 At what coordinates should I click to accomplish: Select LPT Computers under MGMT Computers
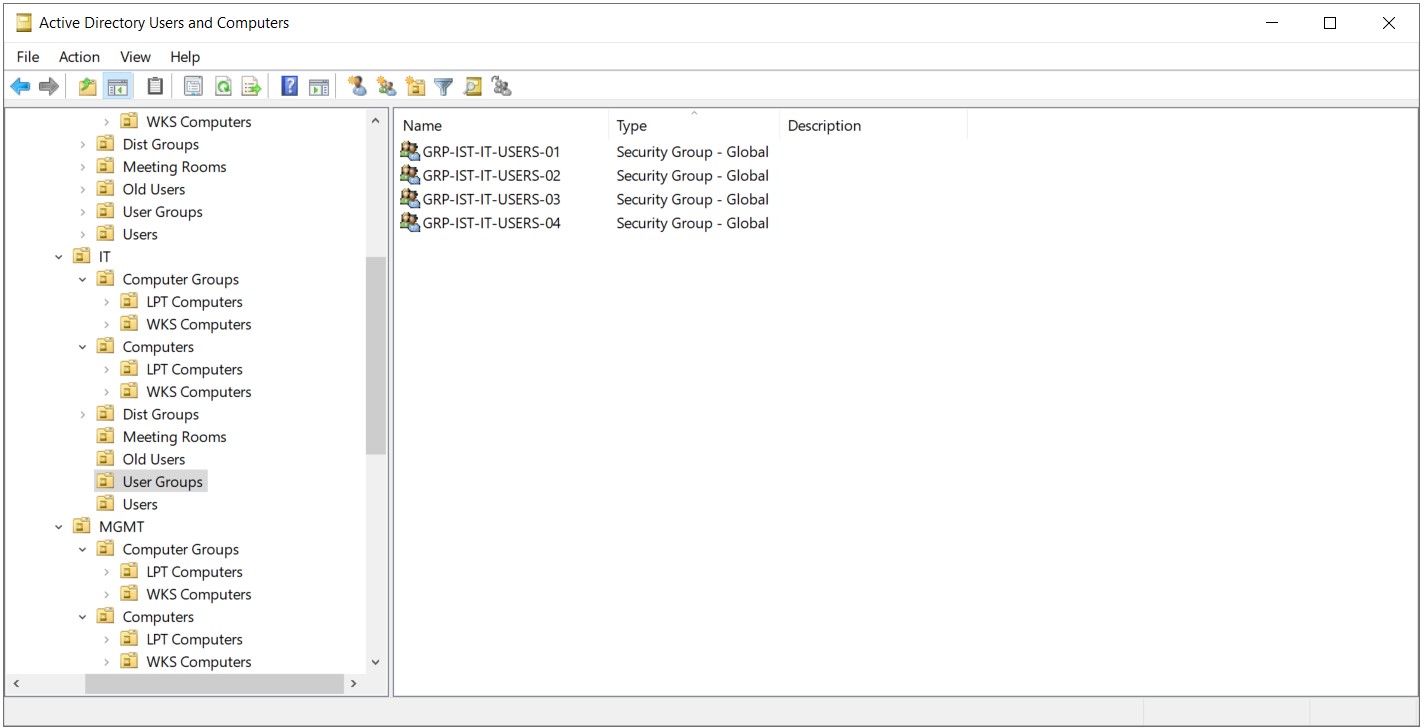click(194, 639)
